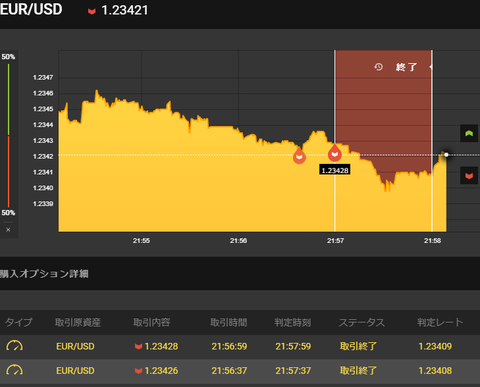Click the 21:58 time axis label
The width and height of the screenshot is (480, 387).
click(432, 241)
